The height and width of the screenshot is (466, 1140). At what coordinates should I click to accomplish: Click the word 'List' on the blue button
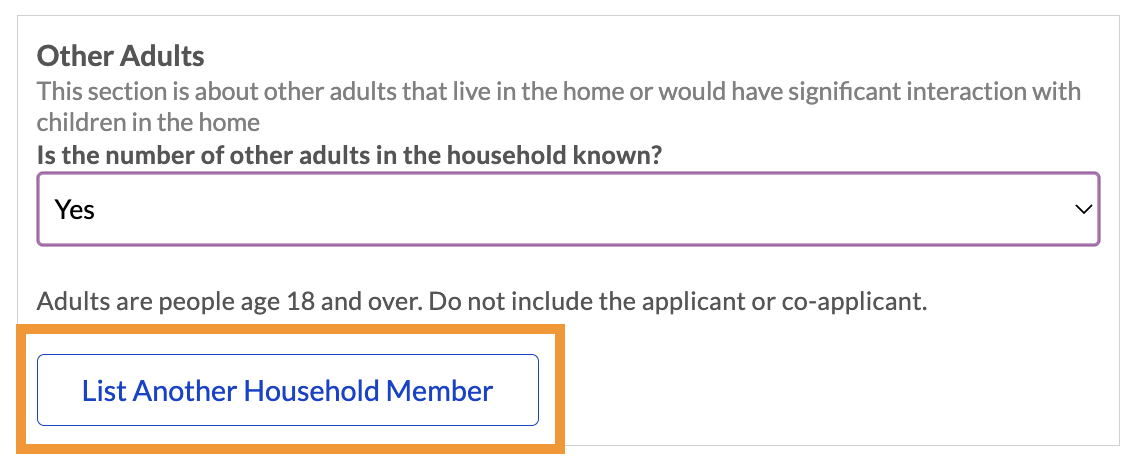tap(104, 390)
